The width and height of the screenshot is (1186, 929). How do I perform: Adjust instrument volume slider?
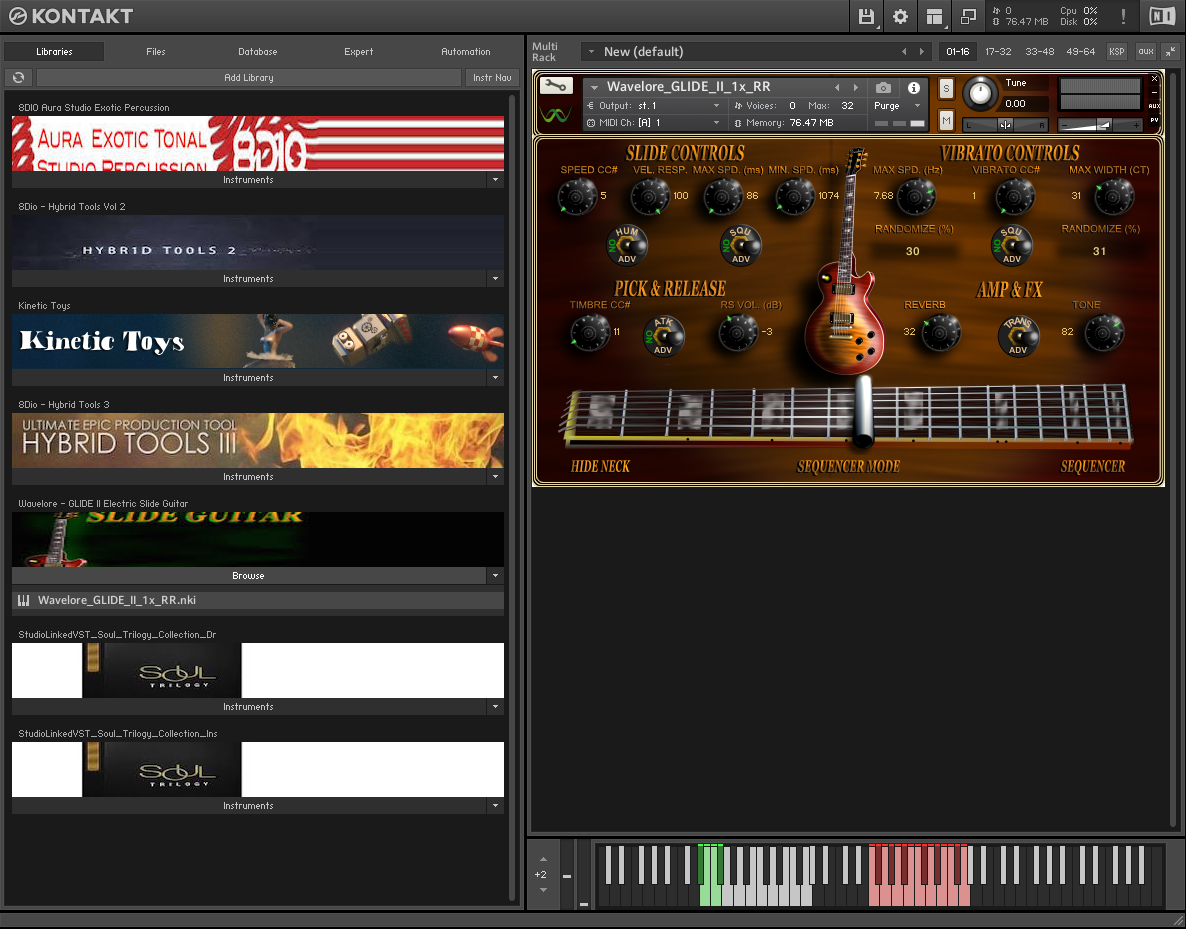click(1101, 124)
